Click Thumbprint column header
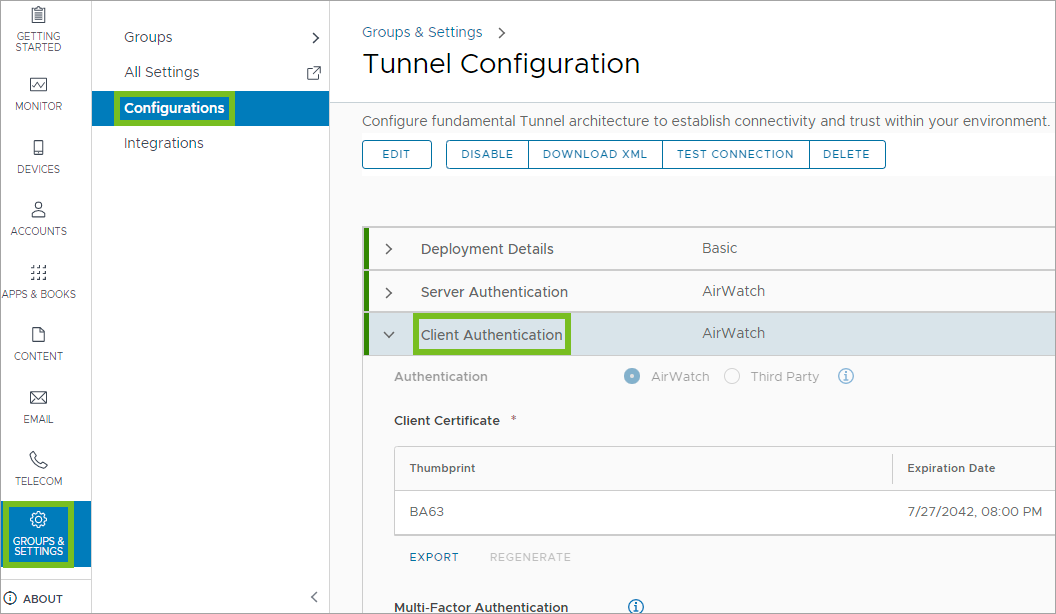 coord(442,468)
